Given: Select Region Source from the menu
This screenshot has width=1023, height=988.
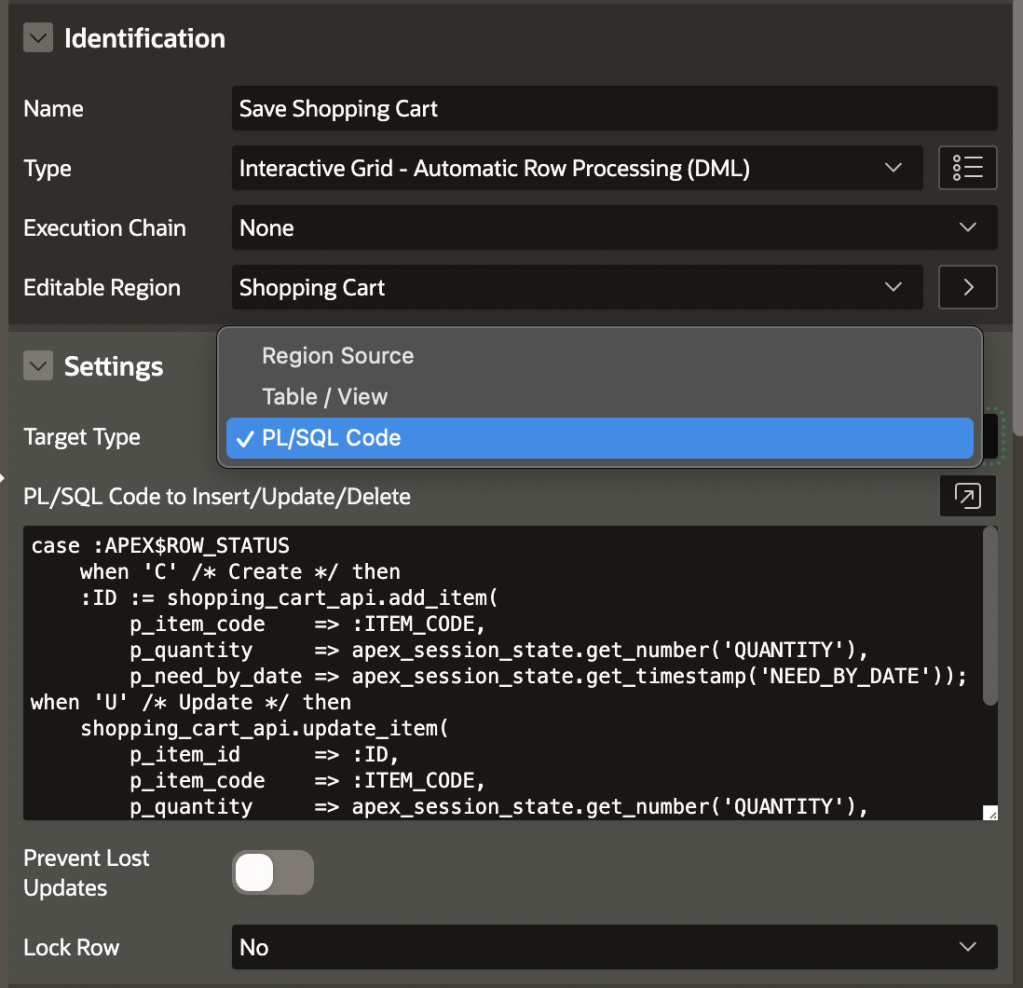Looking at the screenshot, I should pyautogui.click(x=337, y=355).
